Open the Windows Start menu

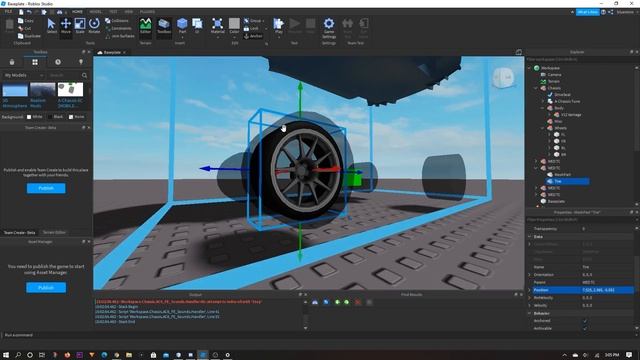pyautogui.click(x=6, y=355)
